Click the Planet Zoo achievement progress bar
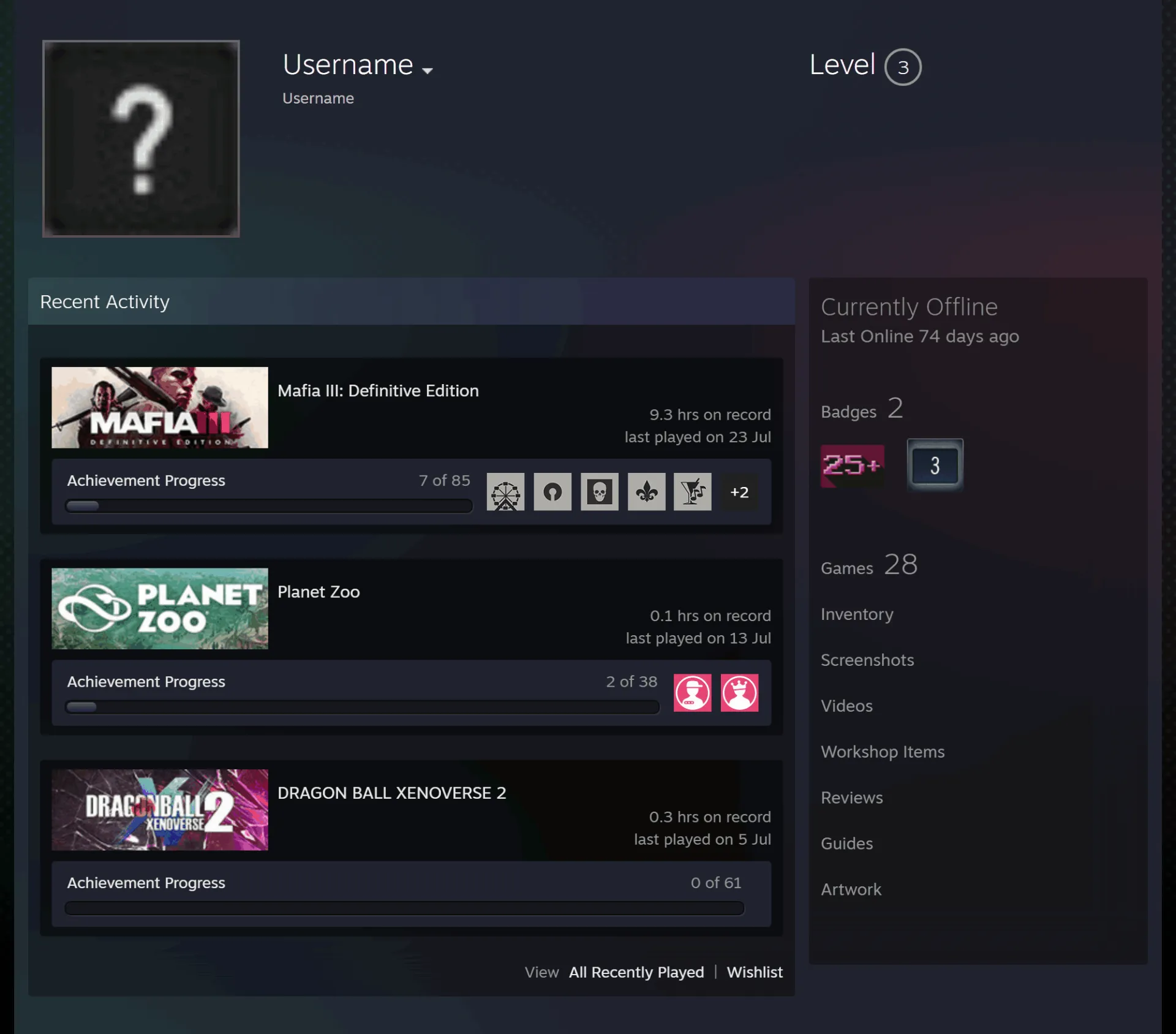This screenshot has height=1034, width=1176. click(x=362, y=707)
